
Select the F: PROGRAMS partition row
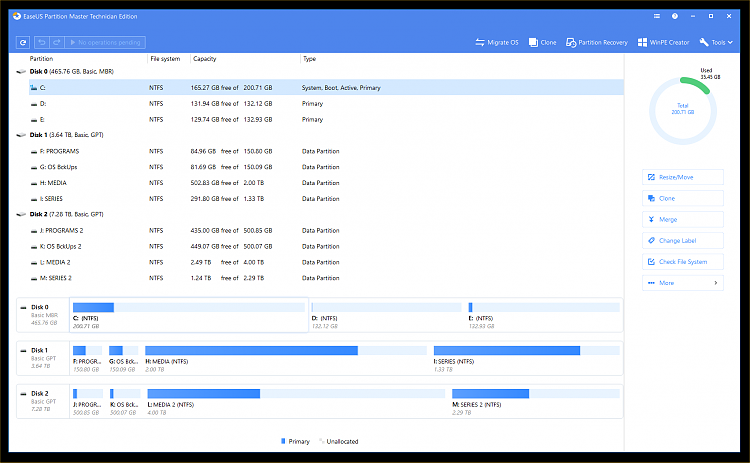(x=326, y=151)
